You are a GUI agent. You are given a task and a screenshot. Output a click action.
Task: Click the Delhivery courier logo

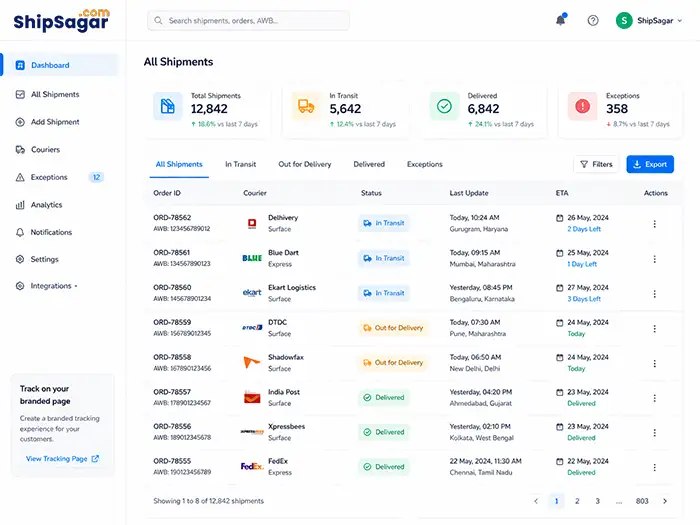tap(252, 223)
